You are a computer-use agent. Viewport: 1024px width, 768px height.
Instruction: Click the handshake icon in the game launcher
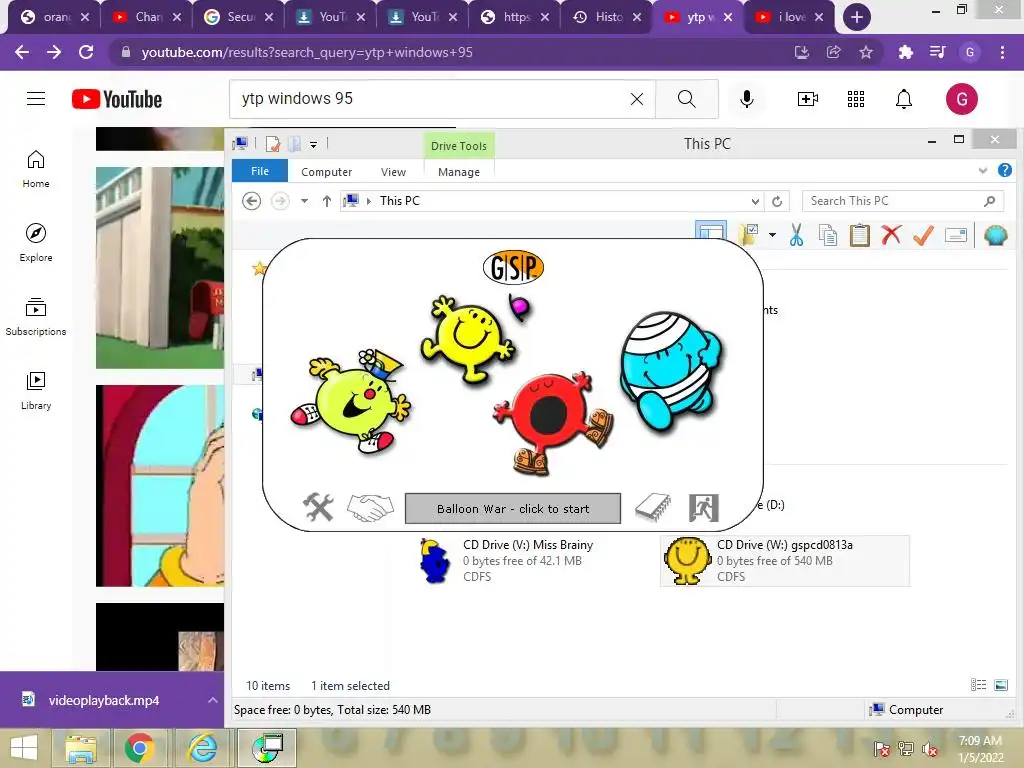point(370,507)
